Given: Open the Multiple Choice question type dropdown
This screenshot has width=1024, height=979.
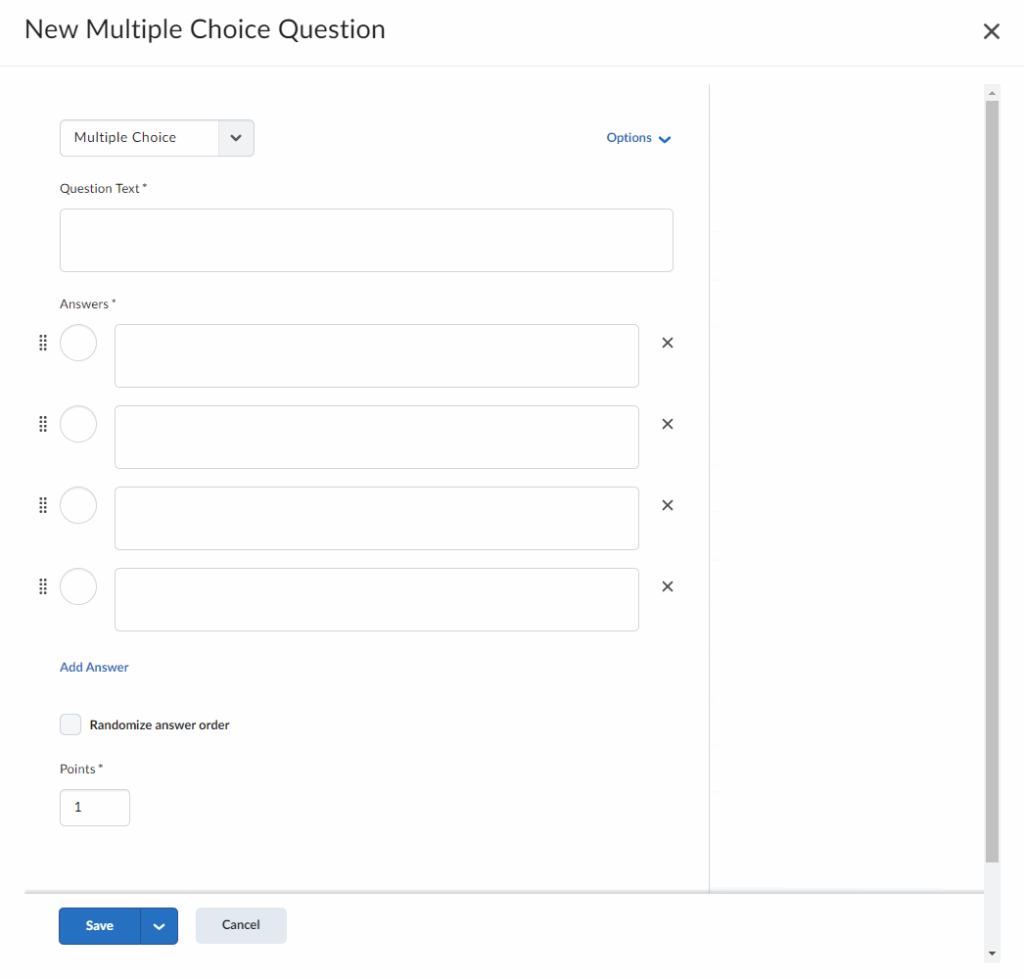Looking at the screenshot, I should coord(157,138).
